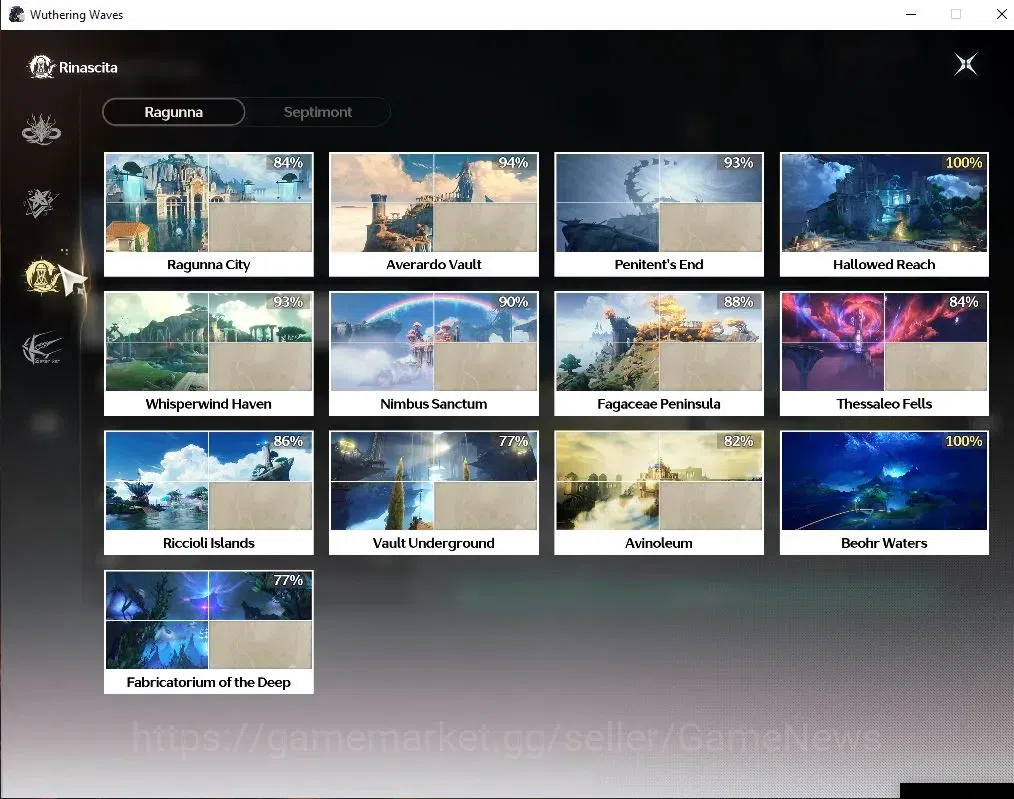Open the Fagaceae Peninsula area card
Image resolution: width=1014 pixels, height=799 pixels.
(659, 354)
